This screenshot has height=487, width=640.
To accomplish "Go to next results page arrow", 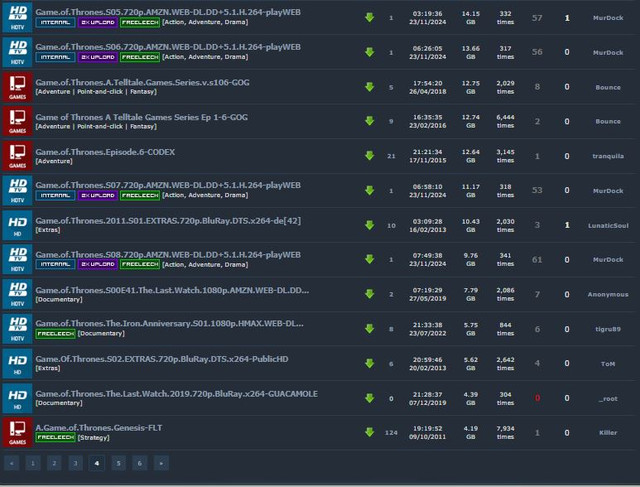I will [161, 463].
